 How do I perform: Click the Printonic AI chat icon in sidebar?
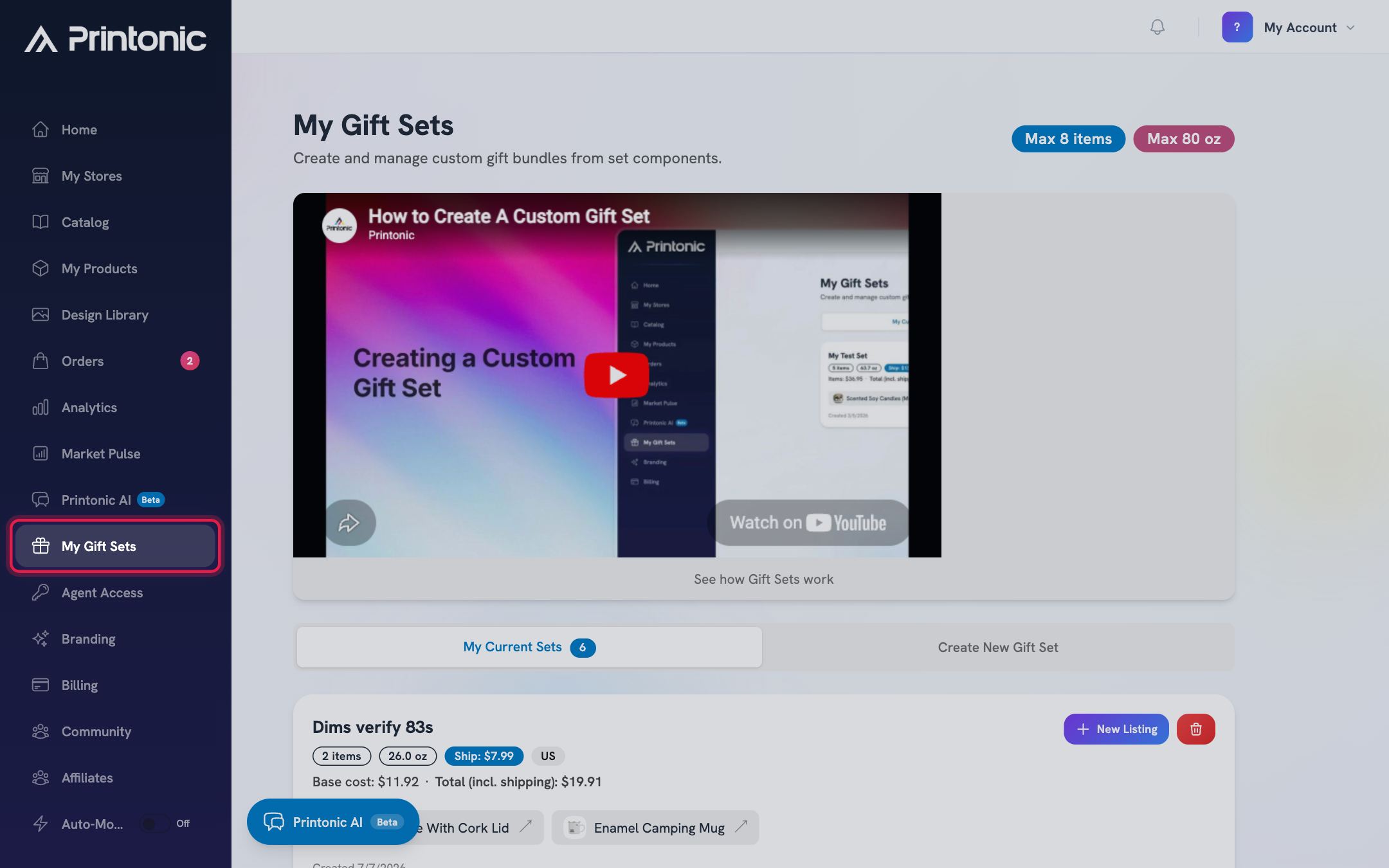click(41, 500)
